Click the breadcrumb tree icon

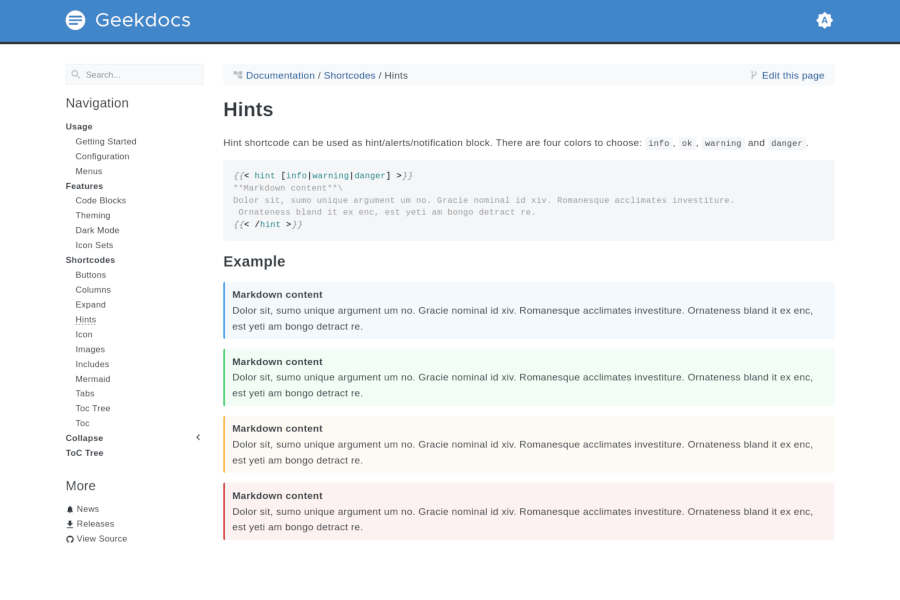coord(238,75)
